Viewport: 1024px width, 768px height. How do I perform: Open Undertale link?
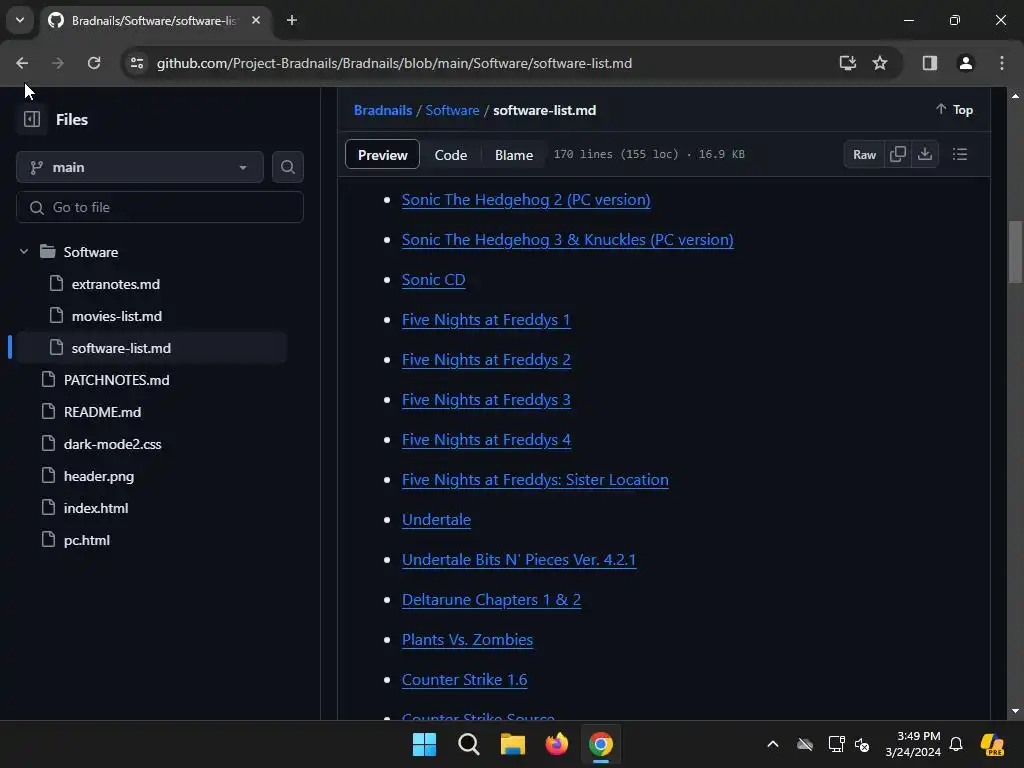click(x=436, y=520)
